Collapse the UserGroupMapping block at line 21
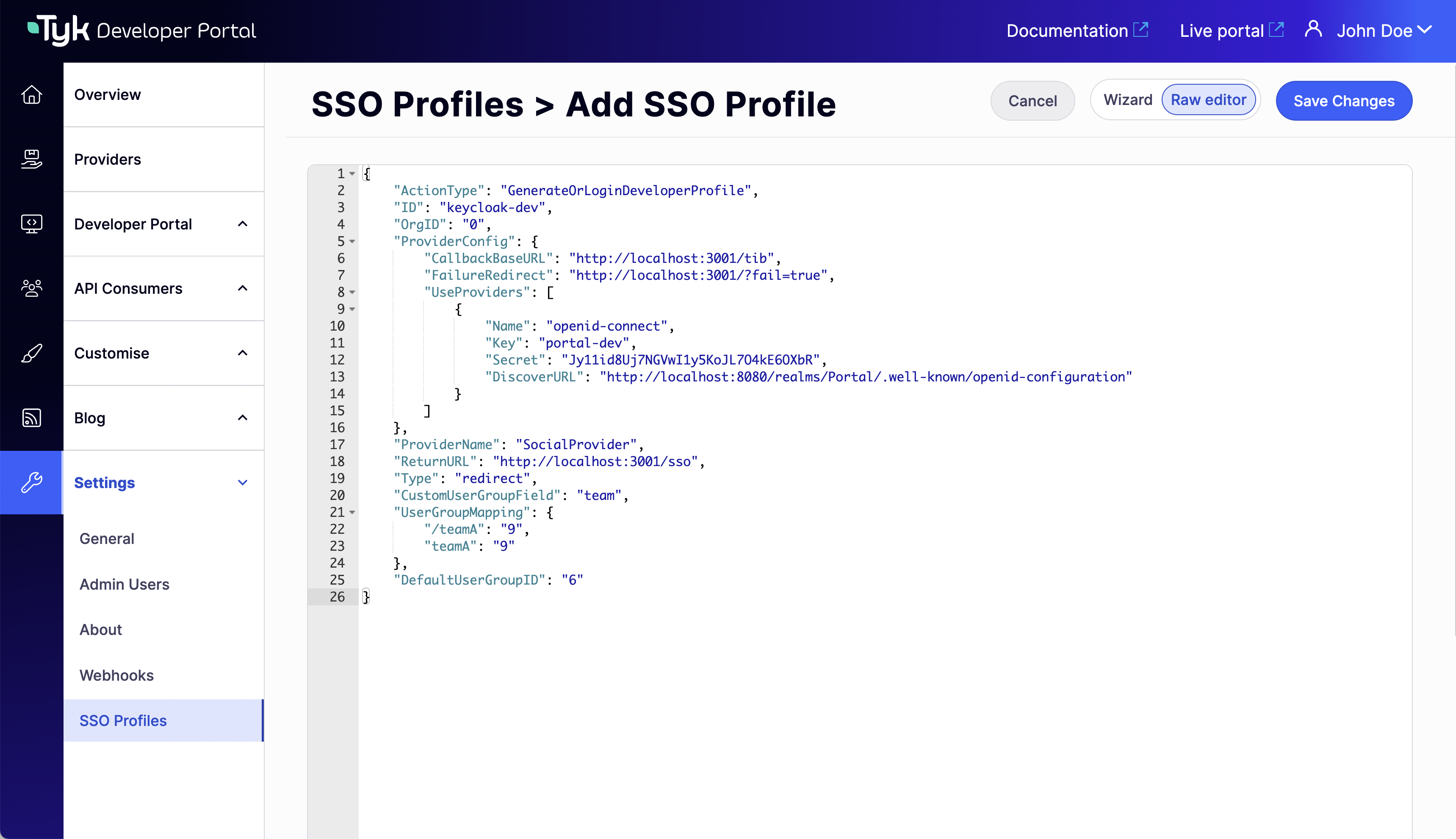Screen dimensions: 1456x839 click(353, 512)
